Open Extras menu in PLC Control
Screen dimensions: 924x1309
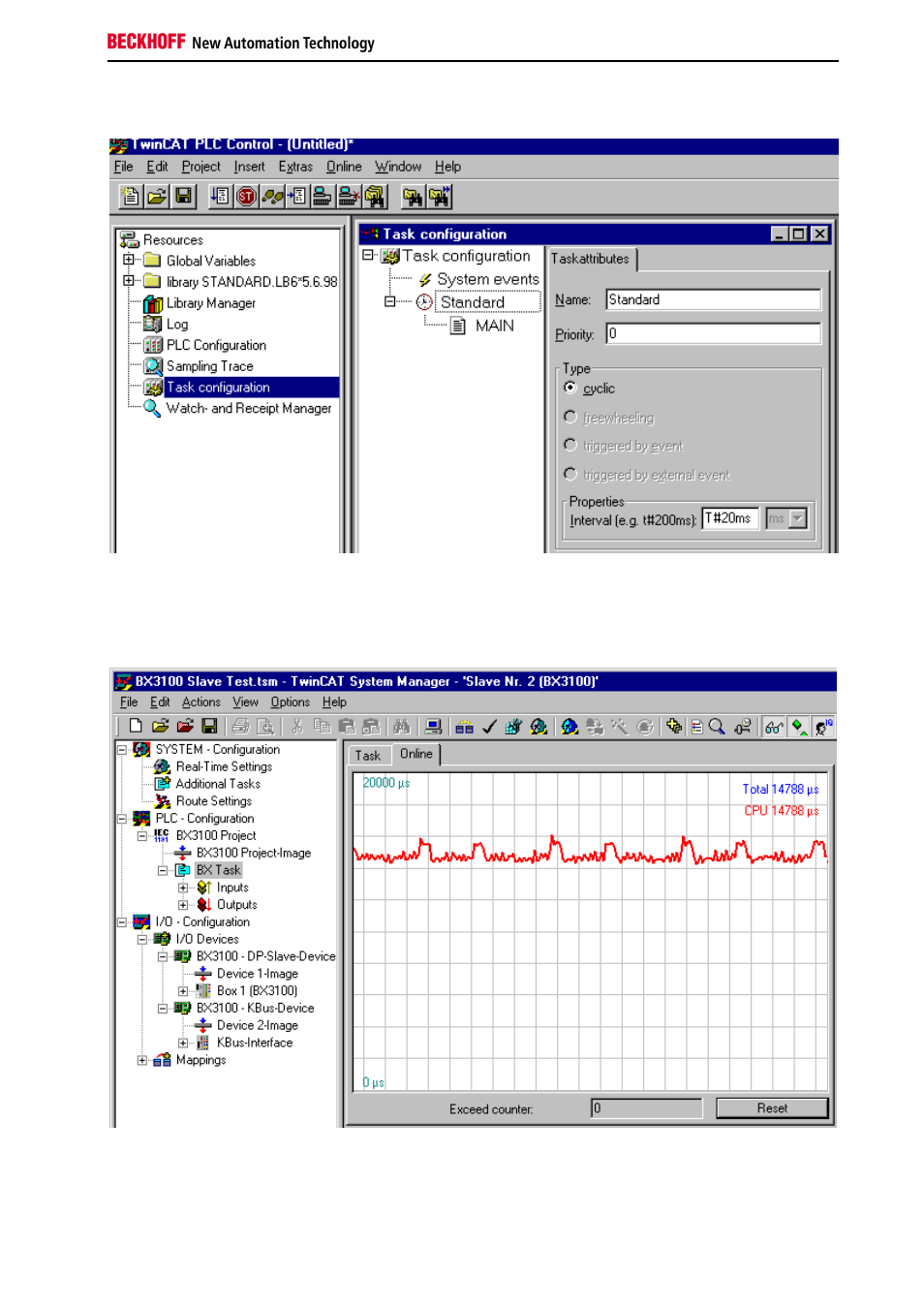[295, 167]
